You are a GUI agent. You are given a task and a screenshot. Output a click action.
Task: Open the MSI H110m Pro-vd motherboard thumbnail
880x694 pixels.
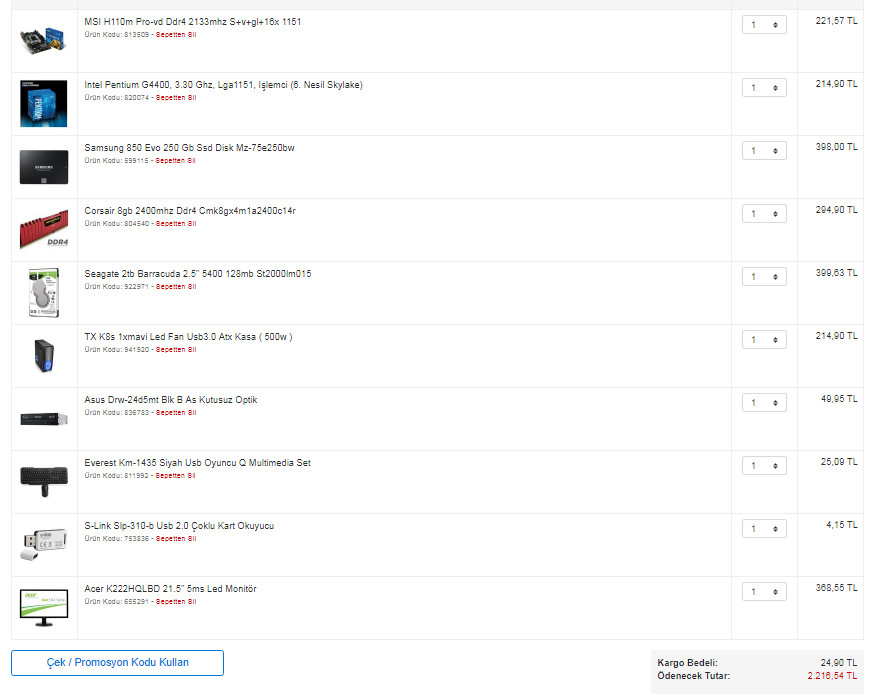[44, 40]
